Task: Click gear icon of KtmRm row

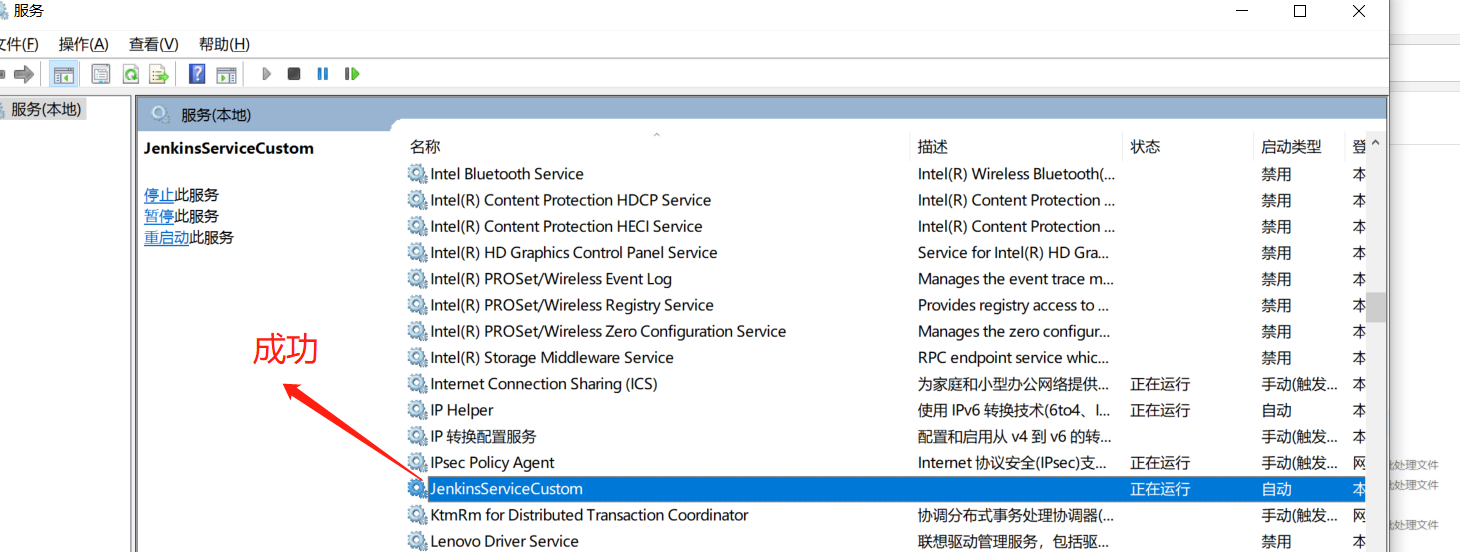Action: click(x=417, y=515)
